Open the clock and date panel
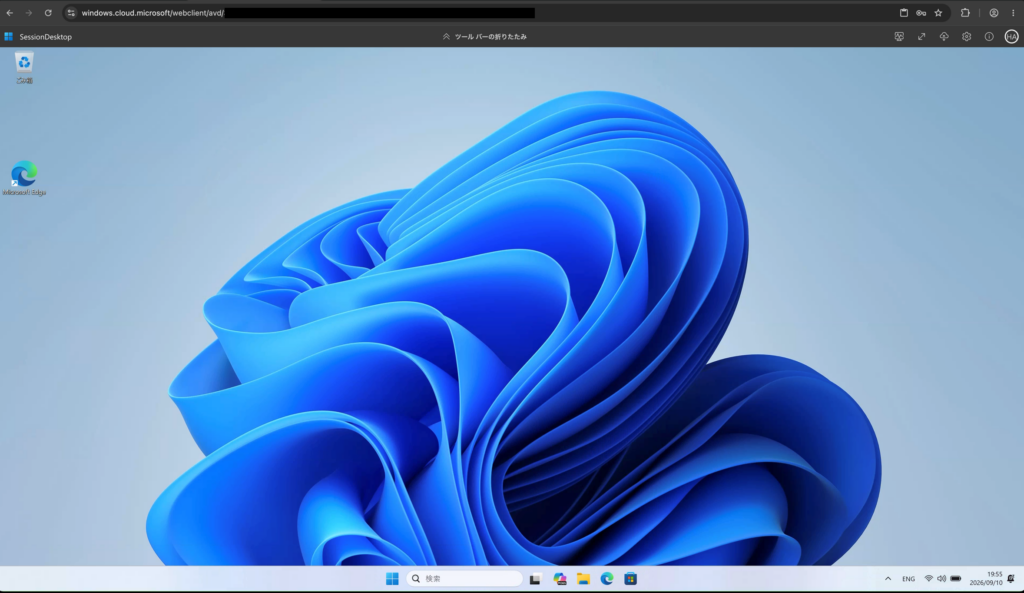The height and width of the screenshot is (593, 1024). pyautogui.click(x=985, y=579)
